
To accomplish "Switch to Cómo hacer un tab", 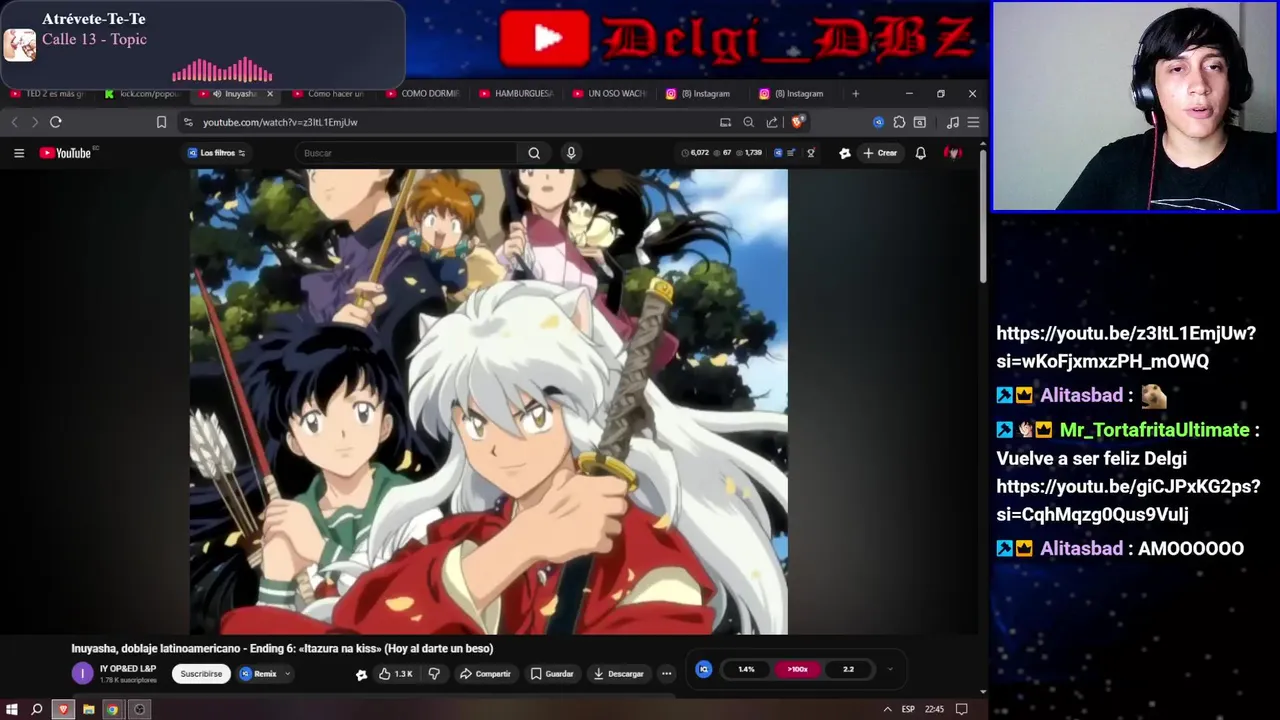I will point(328,93).
